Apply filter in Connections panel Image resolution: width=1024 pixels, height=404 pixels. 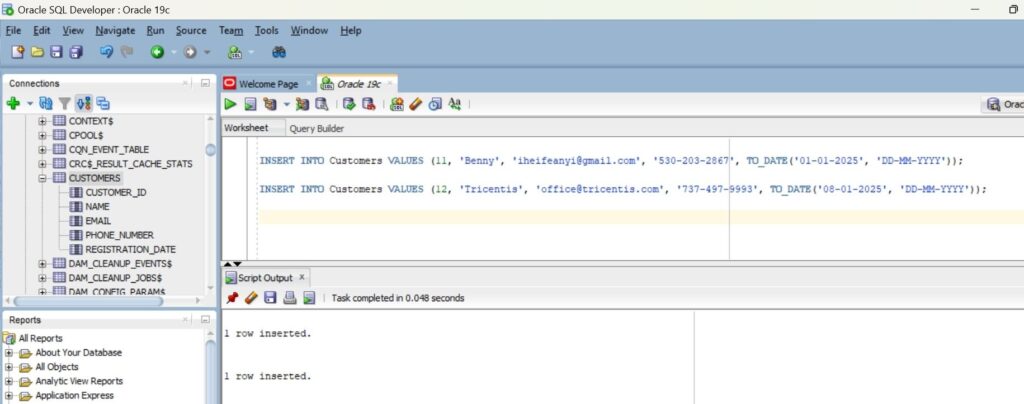(64, 103)
